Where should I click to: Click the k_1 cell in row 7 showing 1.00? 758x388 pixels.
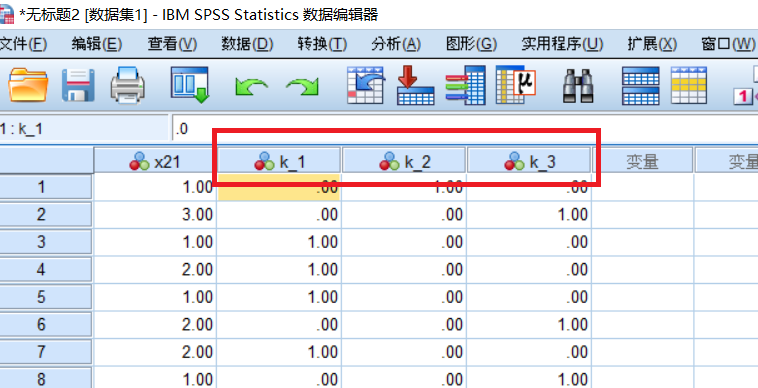pos(279,352)
